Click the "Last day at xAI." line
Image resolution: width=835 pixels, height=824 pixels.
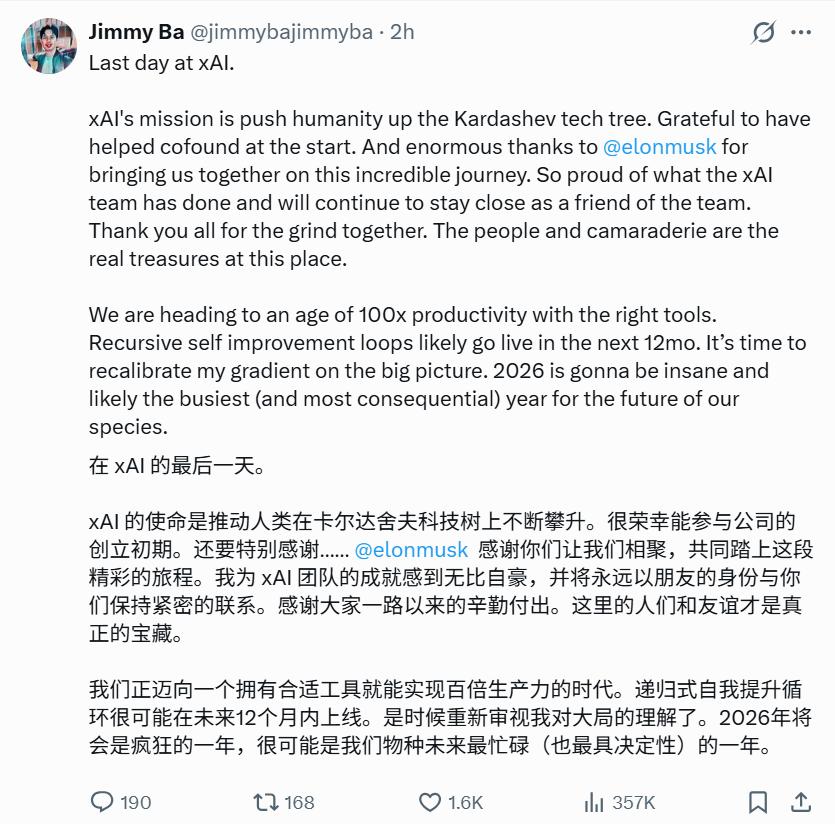161,62
